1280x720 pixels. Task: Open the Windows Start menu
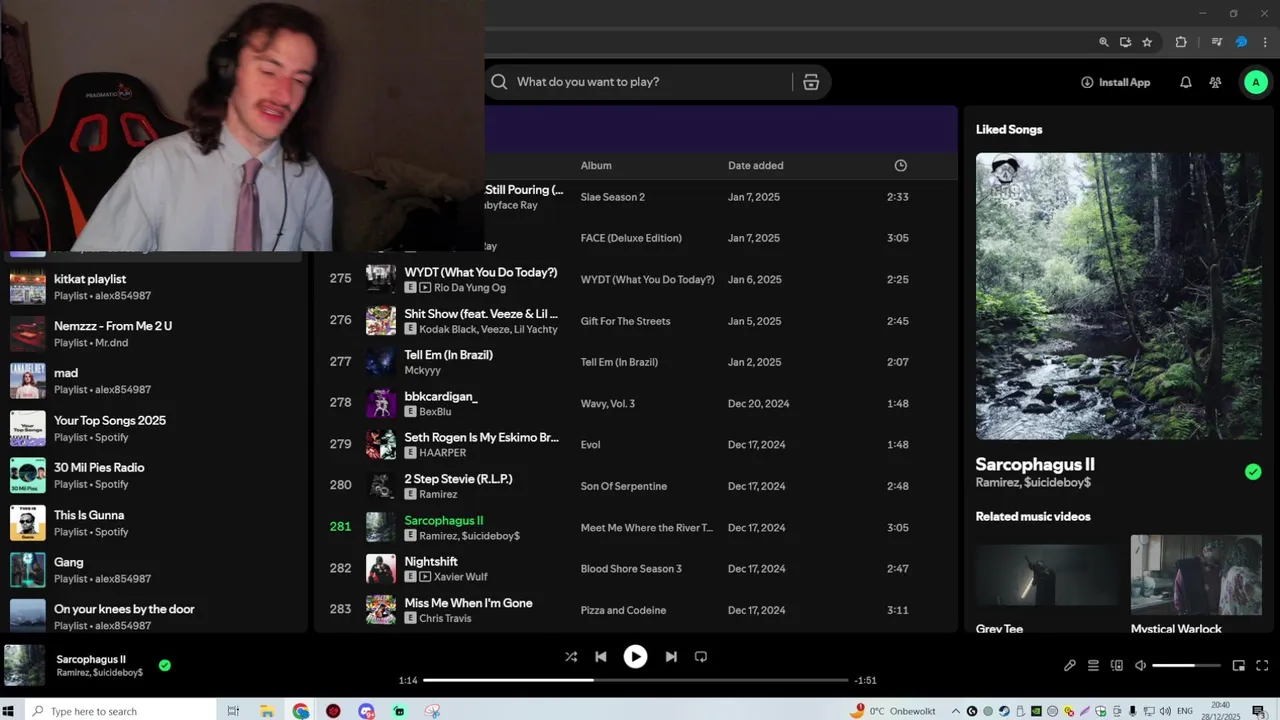click(x=9, y=711)
